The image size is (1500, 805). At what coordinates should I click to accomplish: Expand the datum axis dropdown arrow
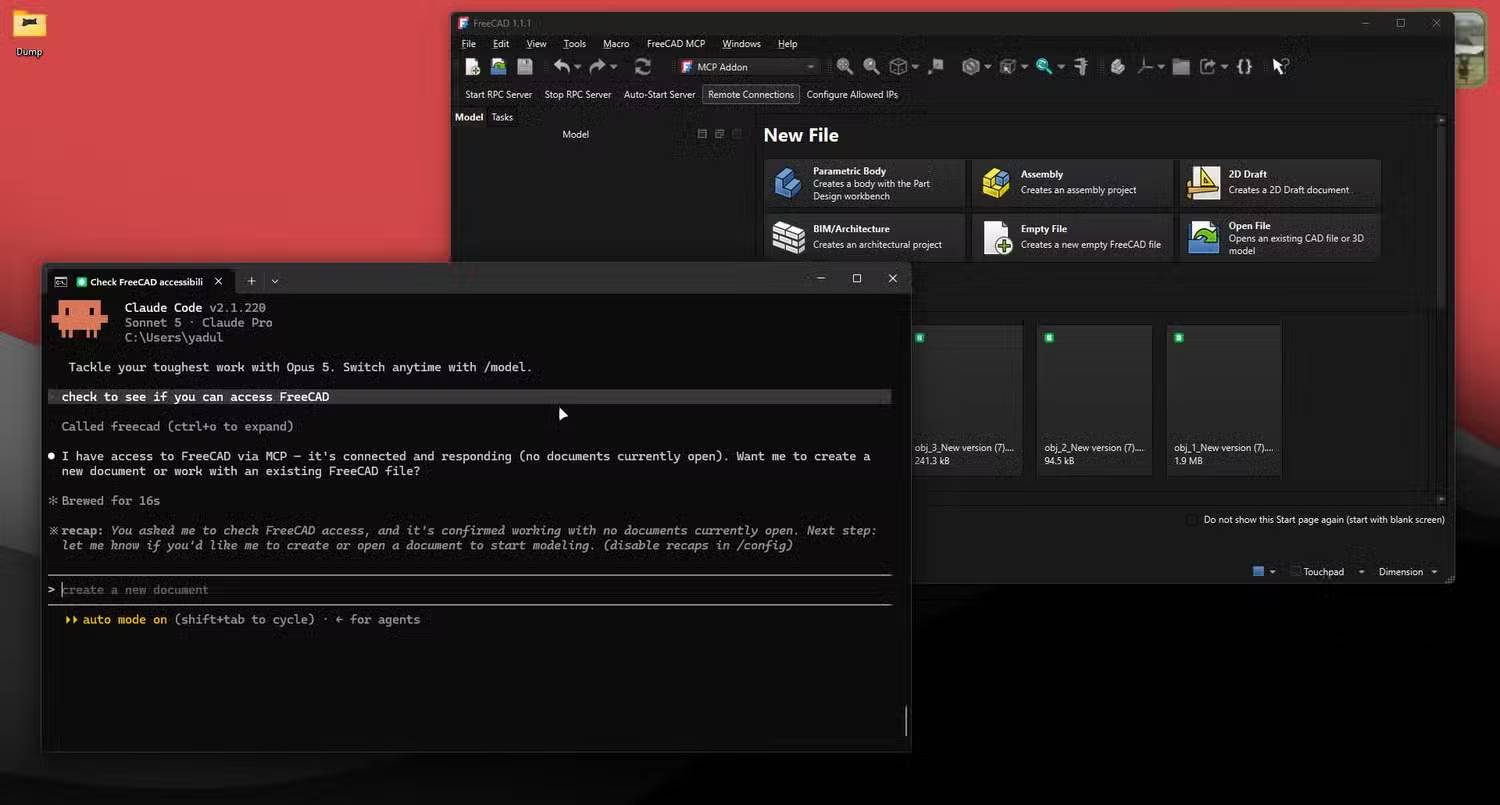click(x=1161, y=67)
